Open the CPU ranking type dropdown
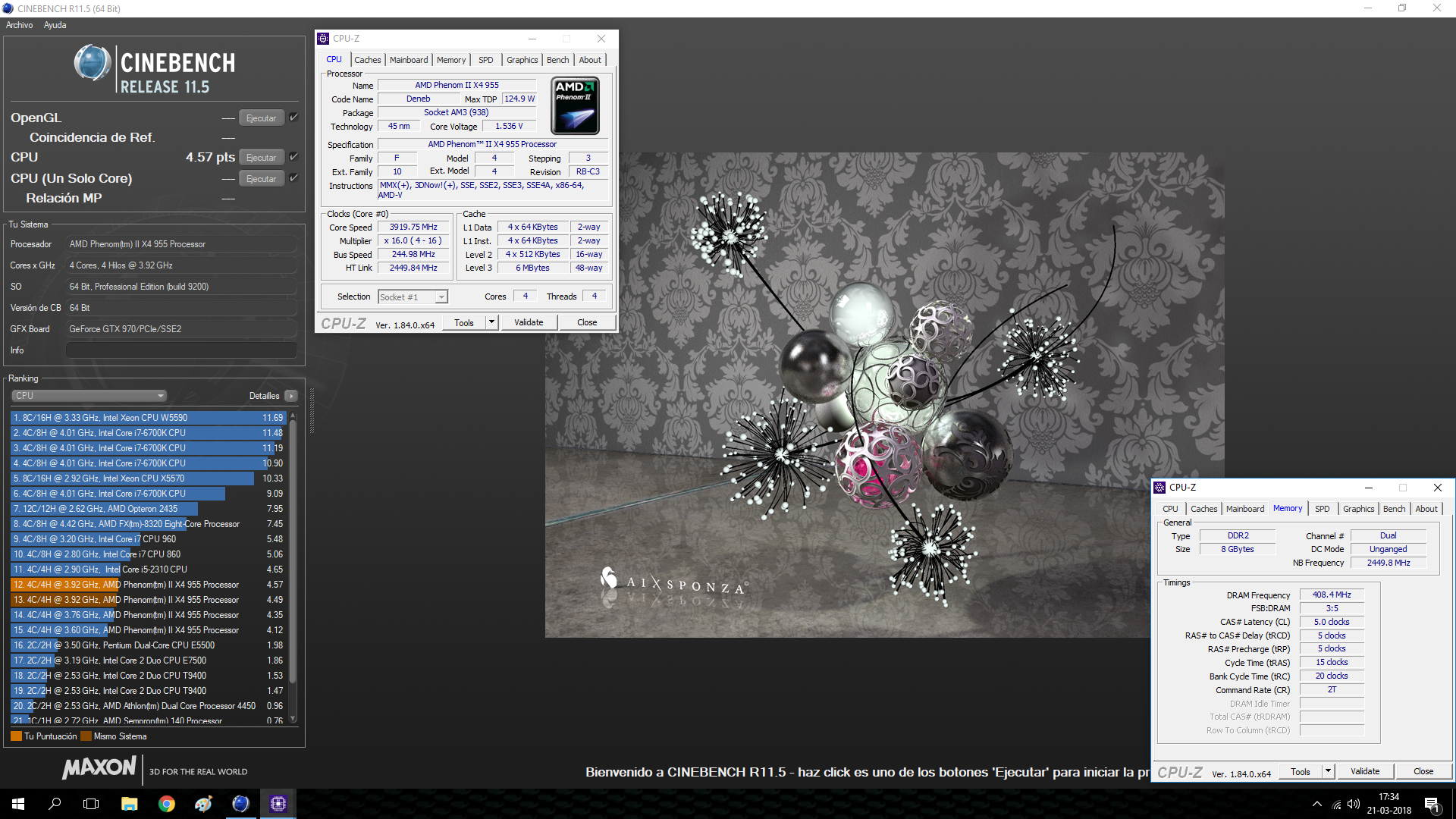The width and height of the screenshot is (1456, 819). tap(89, 396)
